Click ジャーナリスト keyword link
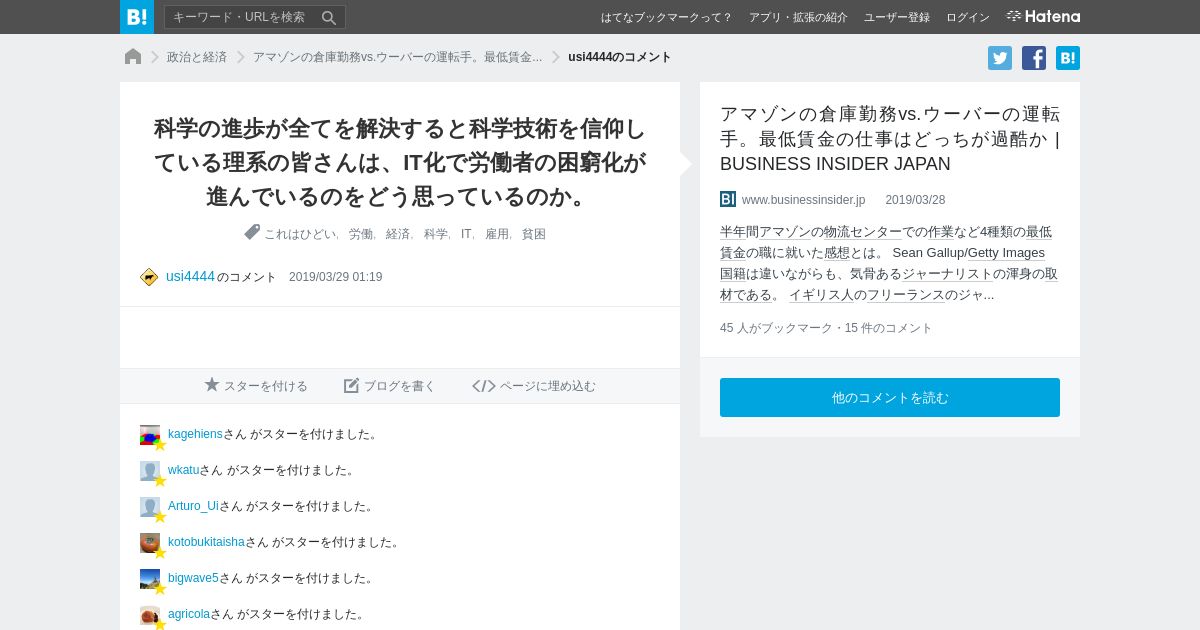This screenshot has height=630, width=1200. tap(947, 274)
